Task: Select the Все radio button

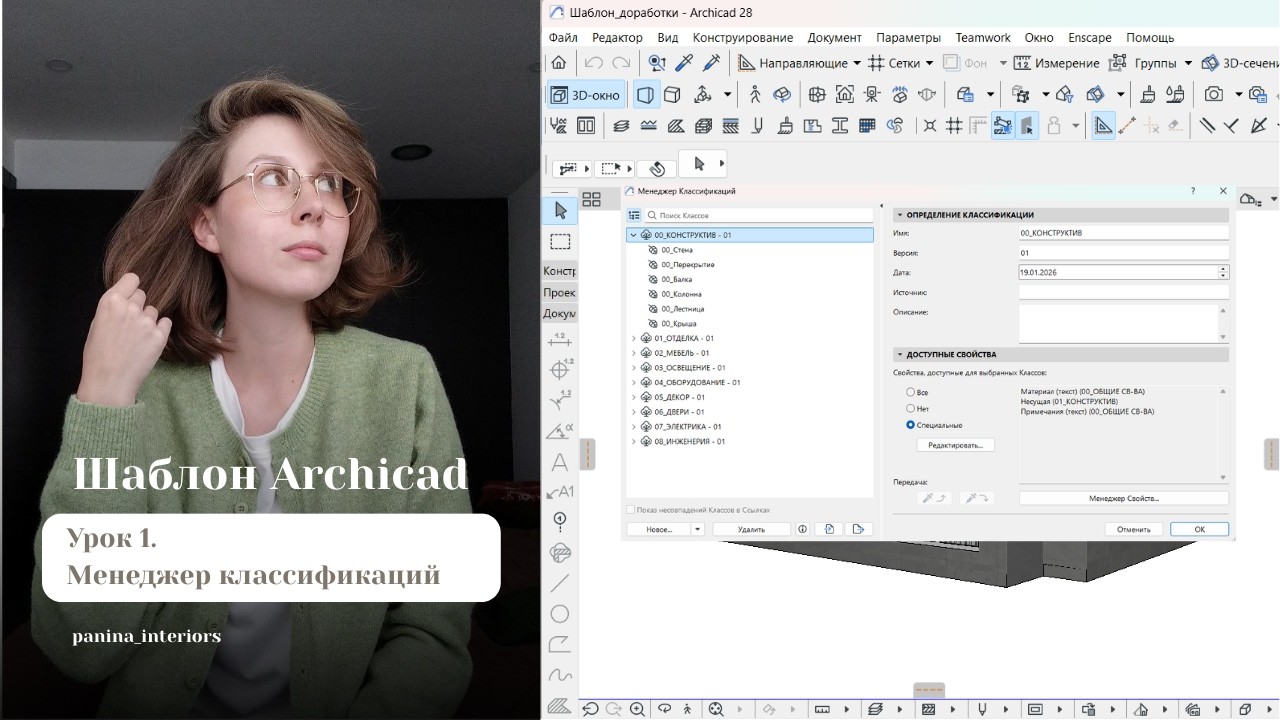Action: (x=911, y=392)
